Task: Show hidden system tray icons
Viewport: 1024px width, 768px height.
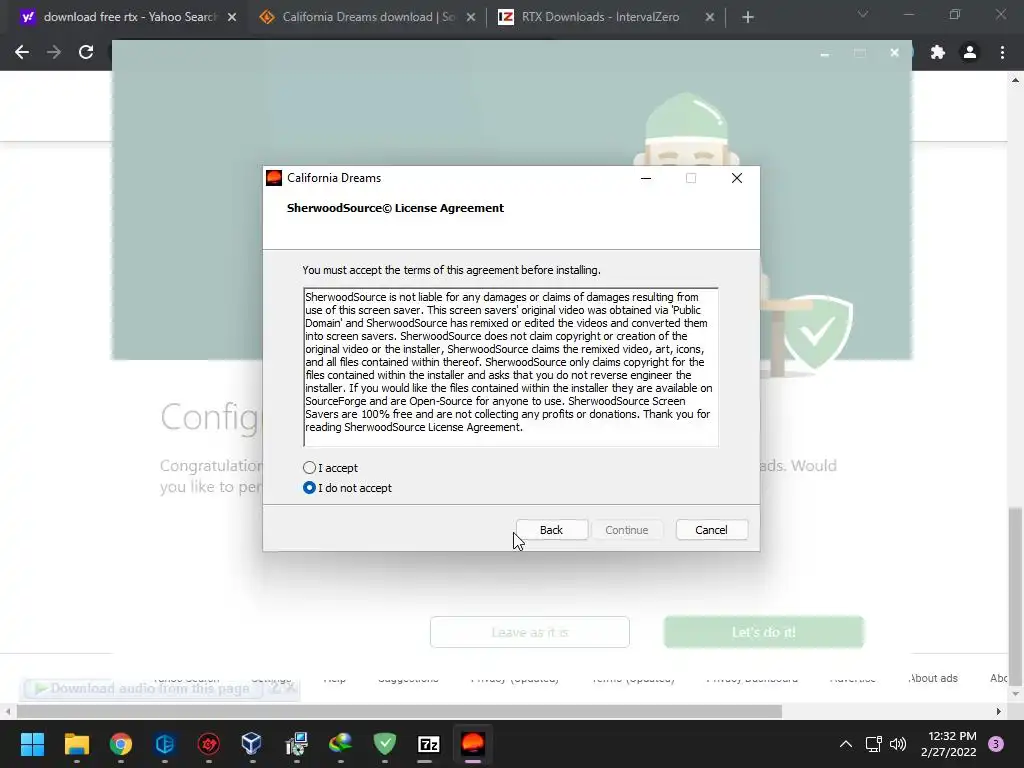Action: (846, 744)
